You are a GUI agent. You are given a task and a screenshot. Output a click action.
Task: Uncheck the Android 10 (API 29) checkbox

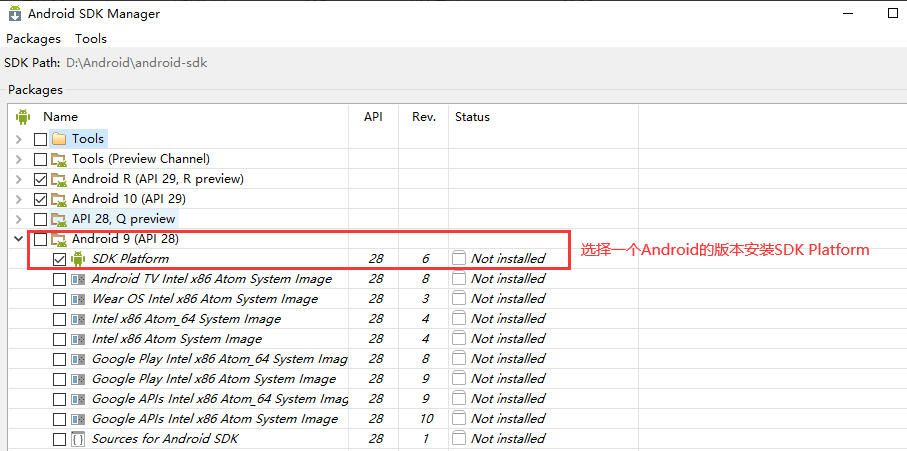[40, 200]
